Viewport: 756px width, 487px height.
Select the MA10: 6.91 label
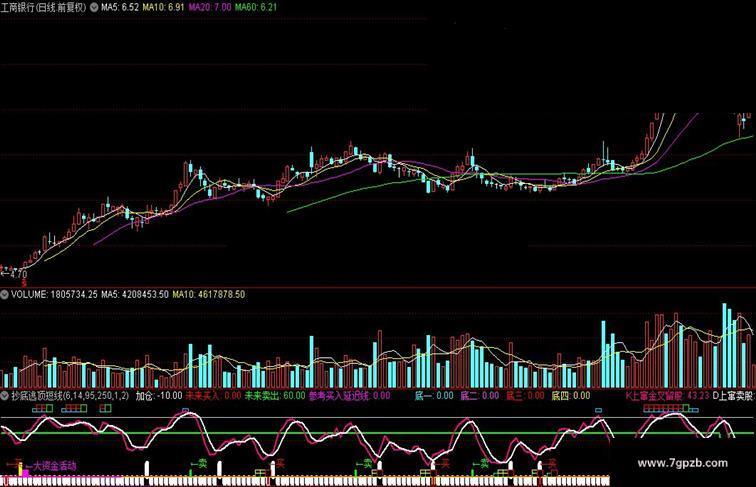pos(163,7)
